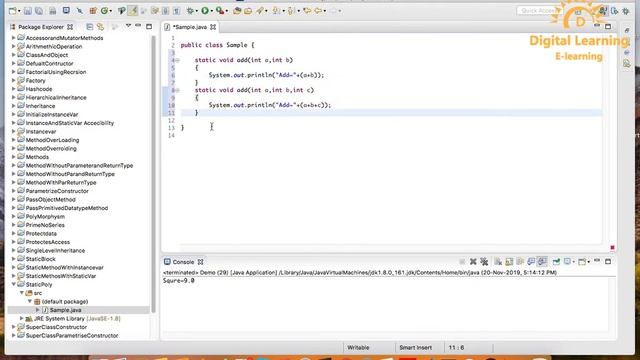Click the Writable status bar entry
This screenshot has width=640, height=360.
point(358,348)
